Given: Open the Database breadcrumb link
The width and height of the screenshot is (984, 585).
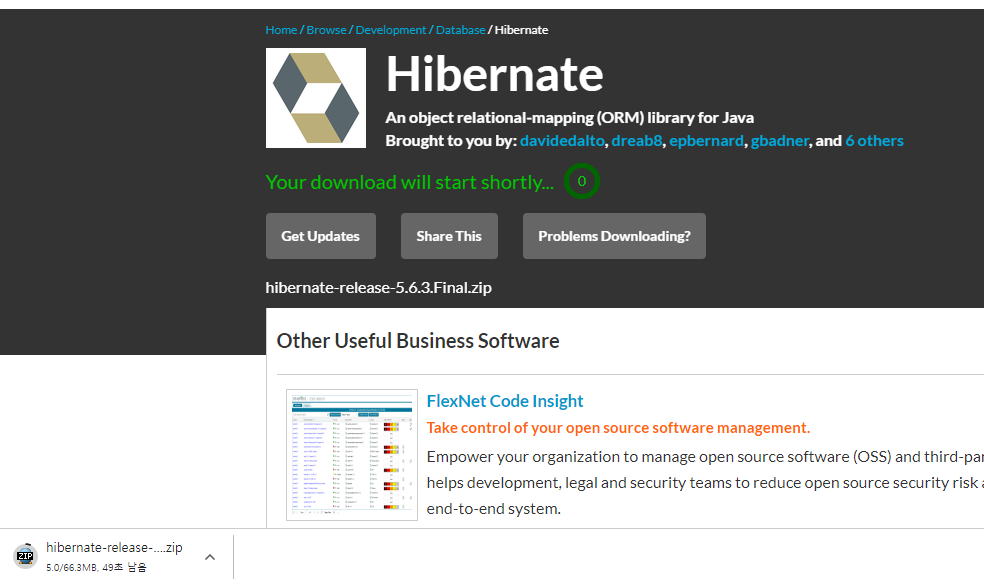Looking at the screenshot, I should [461, 30].
